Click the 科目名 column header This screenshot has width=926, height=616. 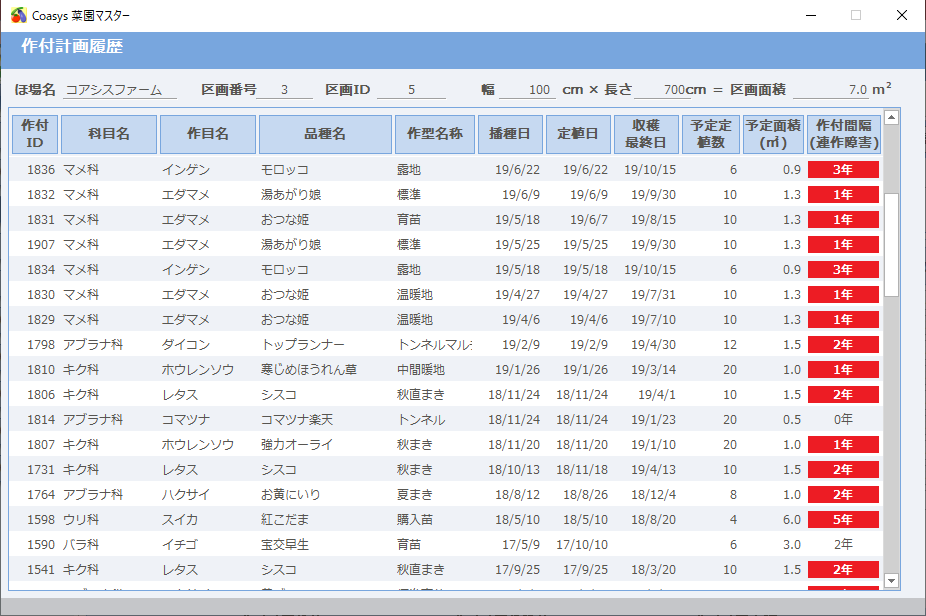(109, 134)
